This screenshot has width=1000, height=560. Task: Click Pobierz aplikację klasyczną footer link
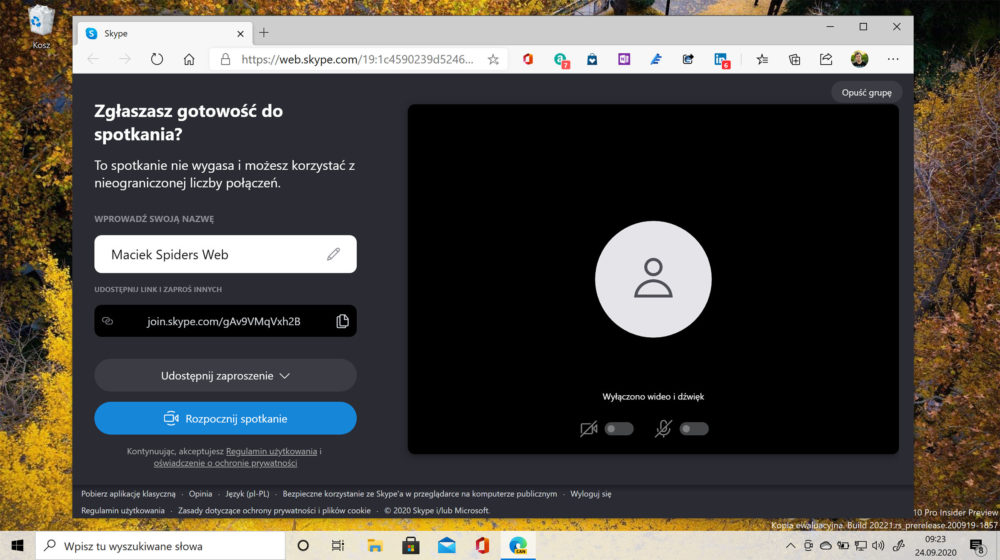(128, 494)
